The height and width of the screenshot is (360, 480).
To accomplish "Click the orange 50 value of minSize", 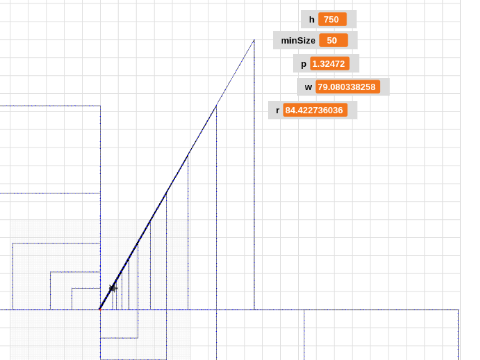I will (x=333, y=40).
